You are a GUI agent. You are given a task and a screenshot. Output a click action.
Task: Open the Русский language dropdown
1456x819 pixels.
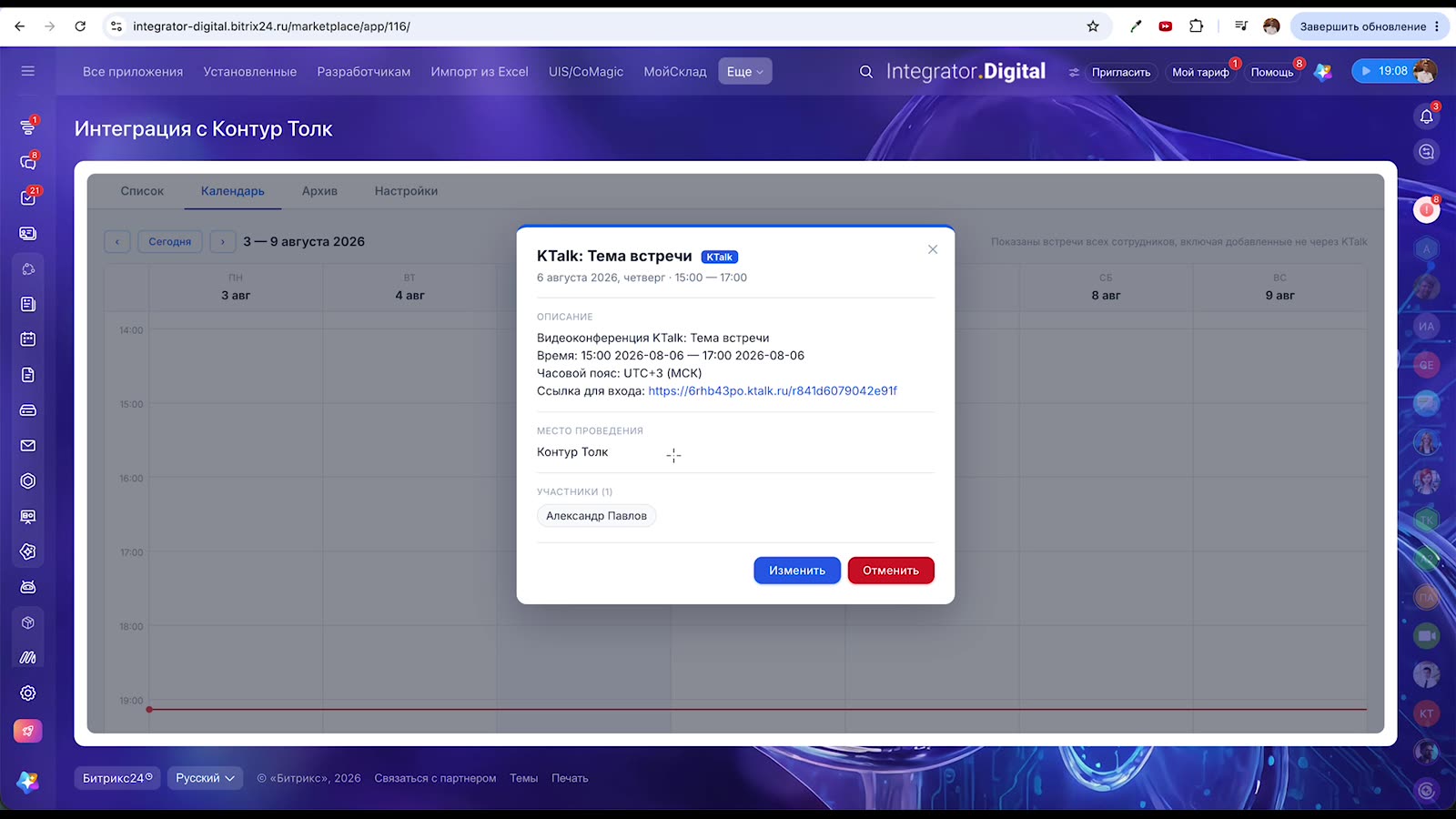pyautogui.click(x=205, y=778)
